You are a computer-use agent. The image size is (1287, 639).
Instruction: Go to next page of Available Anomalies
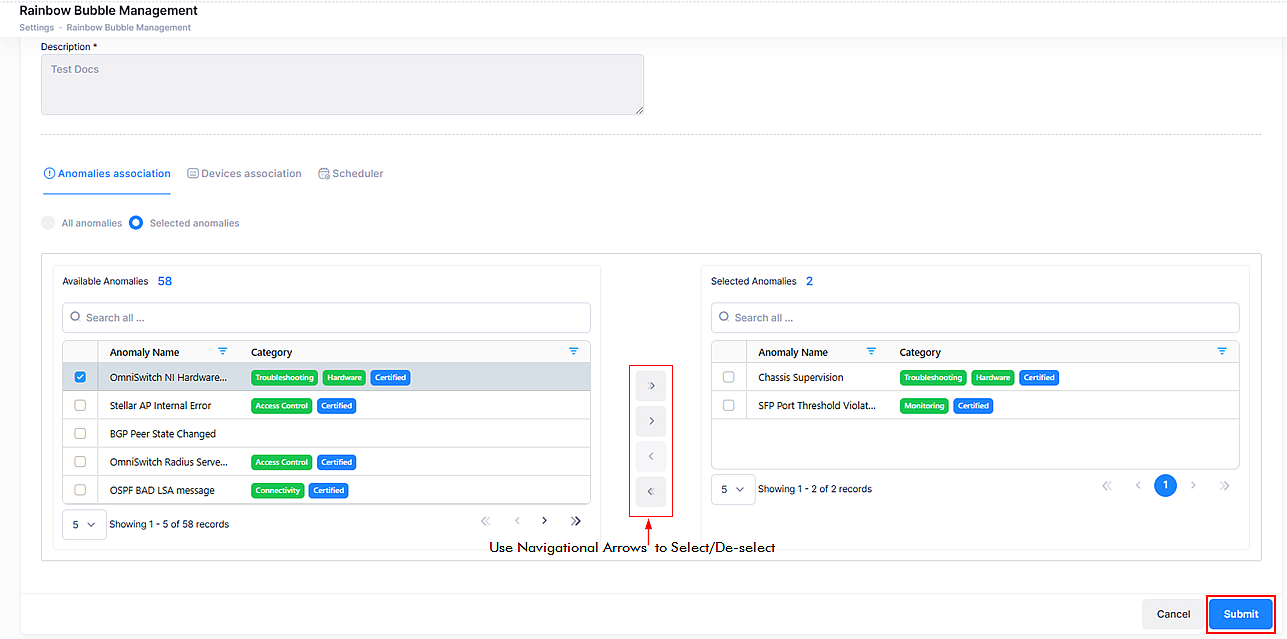545,521
